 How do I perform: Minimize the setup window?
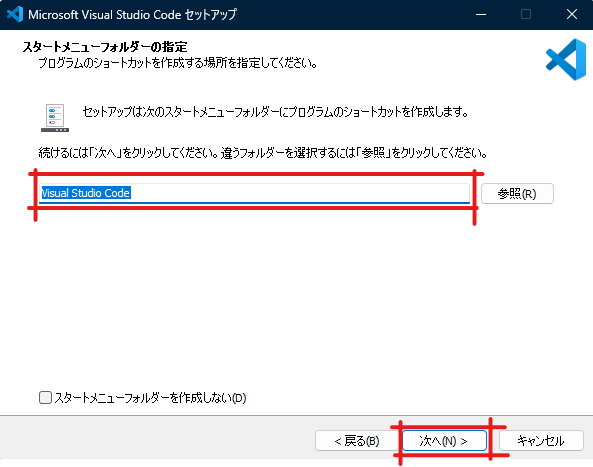[x=481, y=14]
